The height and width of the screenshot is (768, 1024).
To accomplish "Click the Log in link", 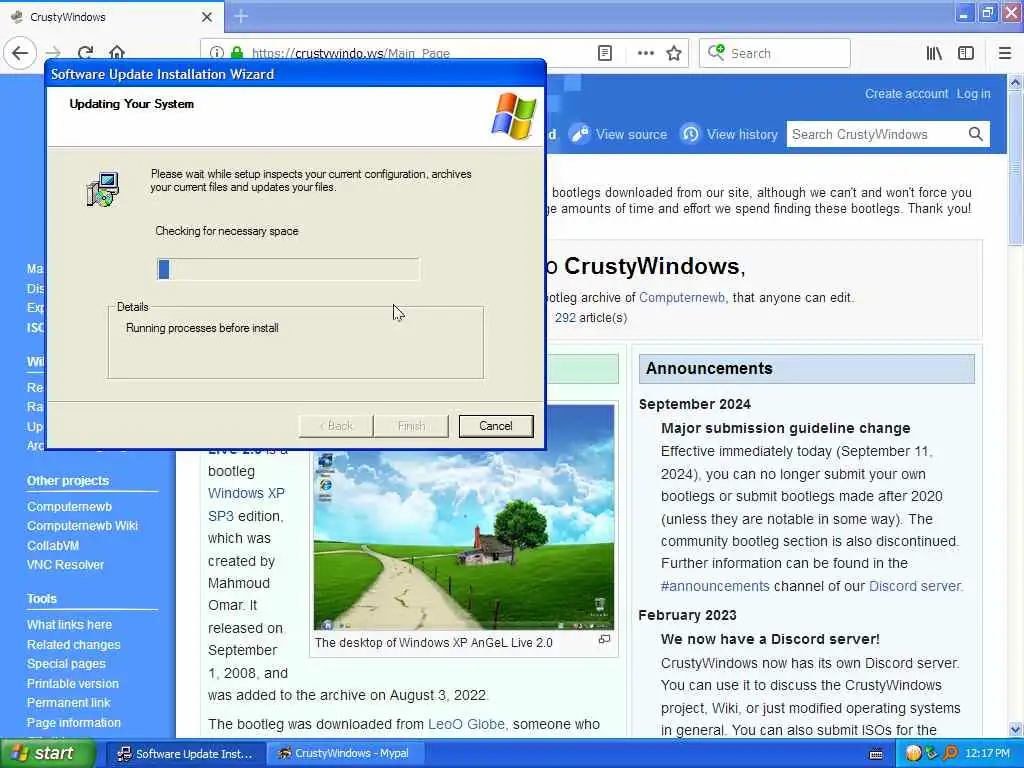I will (x=974, y=94).
